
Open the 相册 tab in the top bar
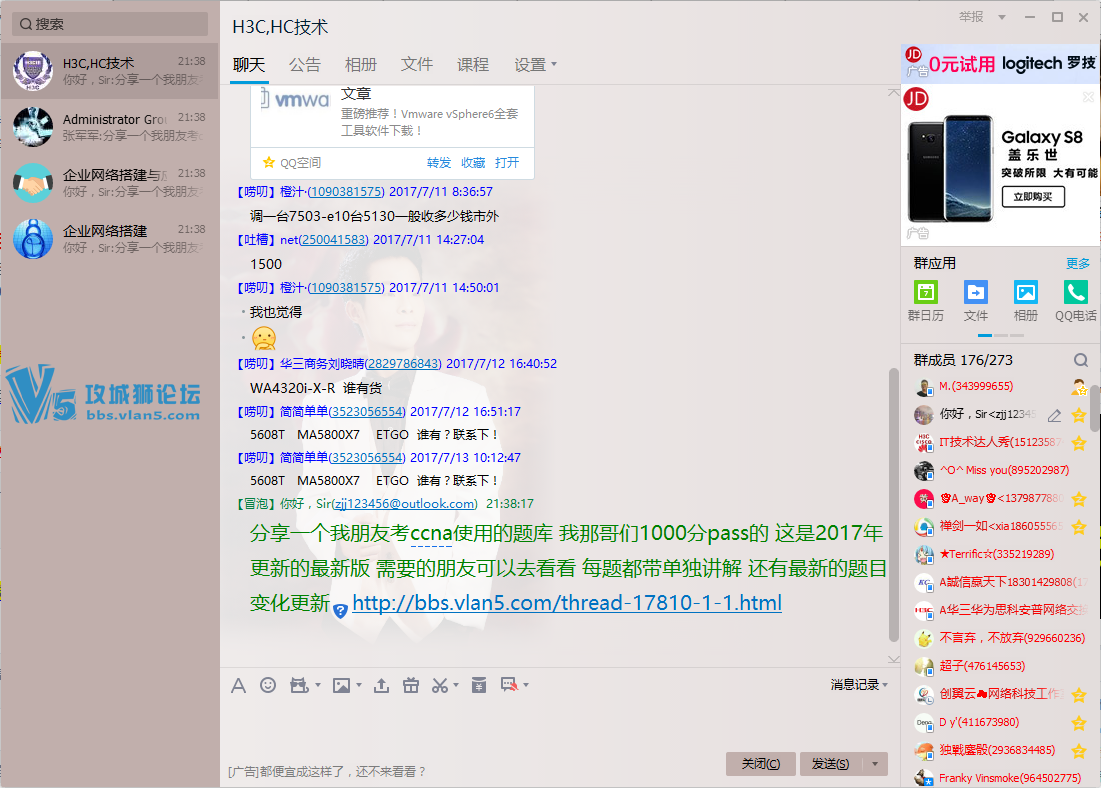pyautogui.click(x=361, y=65)
